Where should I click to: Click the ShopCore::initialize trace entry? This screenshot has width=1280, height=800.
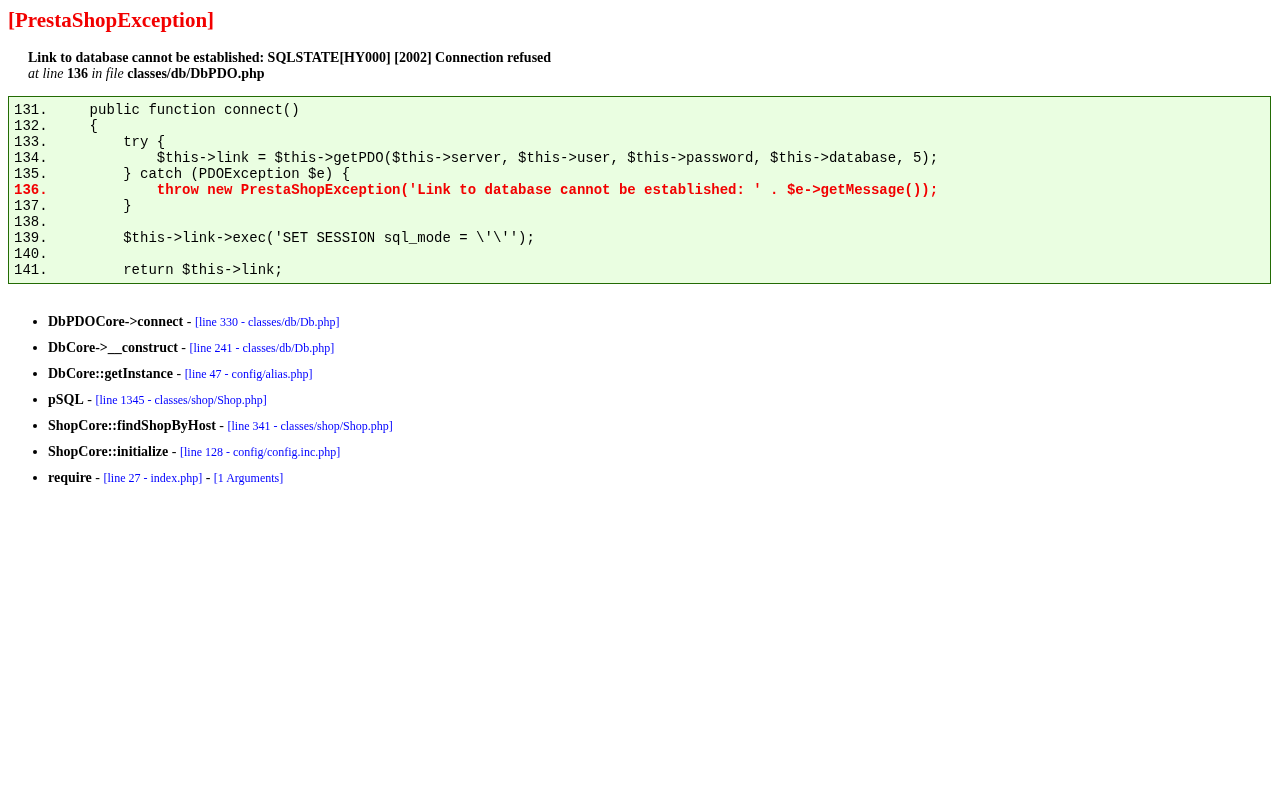108,452
